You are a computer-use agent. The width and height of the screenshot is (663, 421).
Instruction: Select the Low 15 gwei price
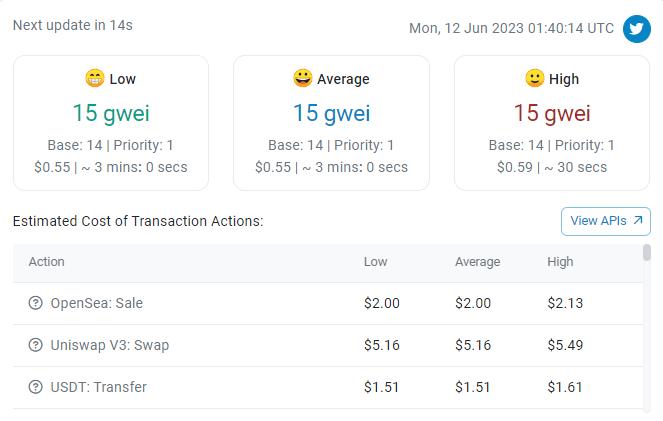111,113
